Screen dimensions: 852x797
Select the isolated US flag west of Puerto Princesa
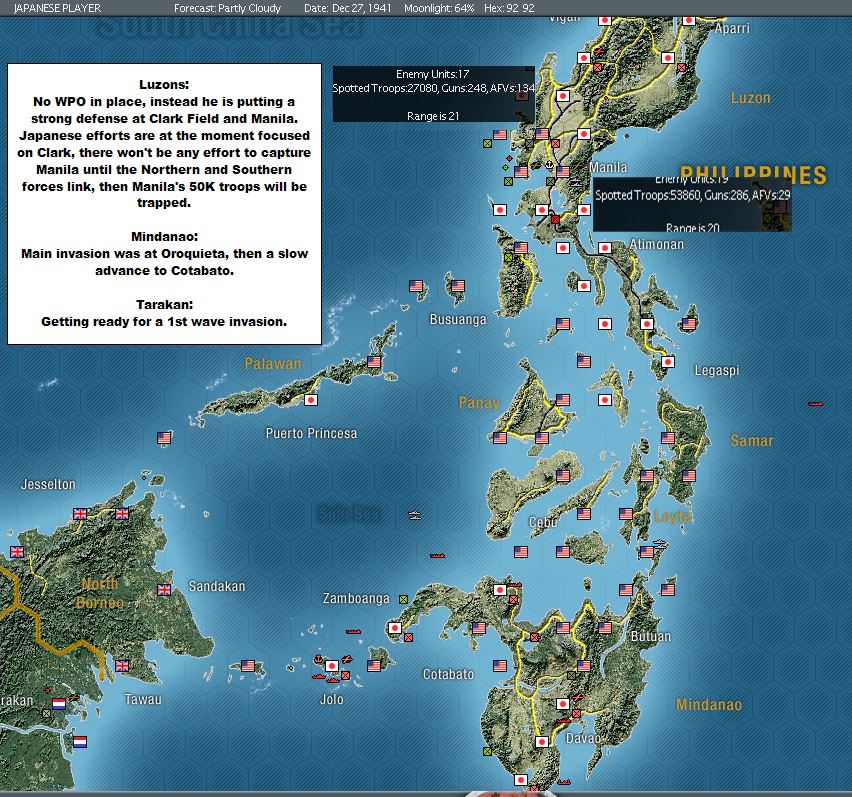coord(164,438)
